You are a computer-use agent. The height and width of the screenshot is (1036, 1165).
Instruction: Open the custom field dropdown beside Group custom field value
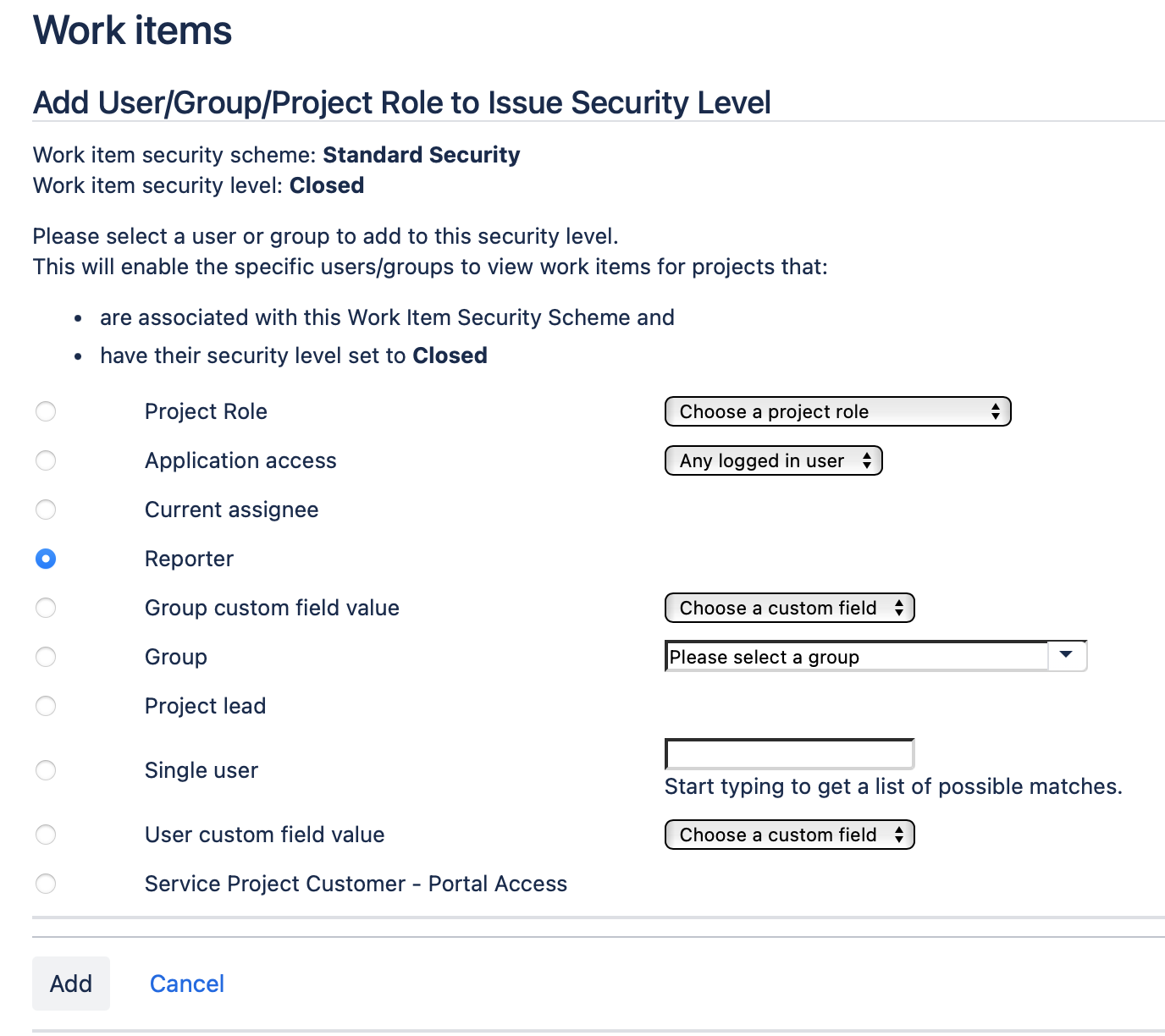pos(788,608)
